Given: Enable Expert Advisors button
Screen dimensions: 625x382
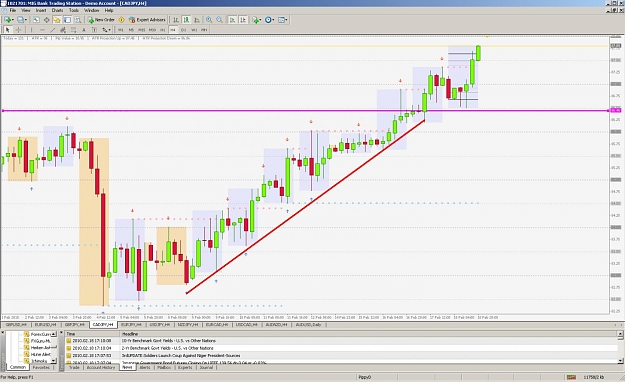Looking at the screenshot, I should coord(147,20).
